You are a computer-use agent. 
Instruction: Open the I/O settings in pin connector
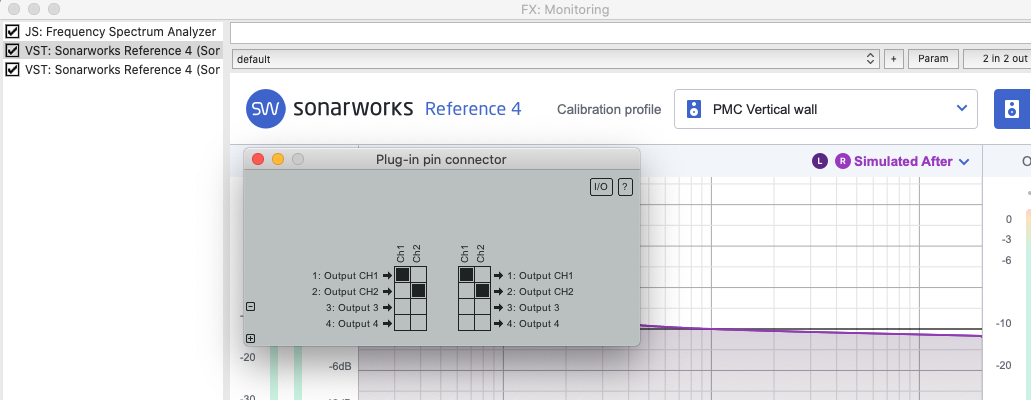[601, 188]
